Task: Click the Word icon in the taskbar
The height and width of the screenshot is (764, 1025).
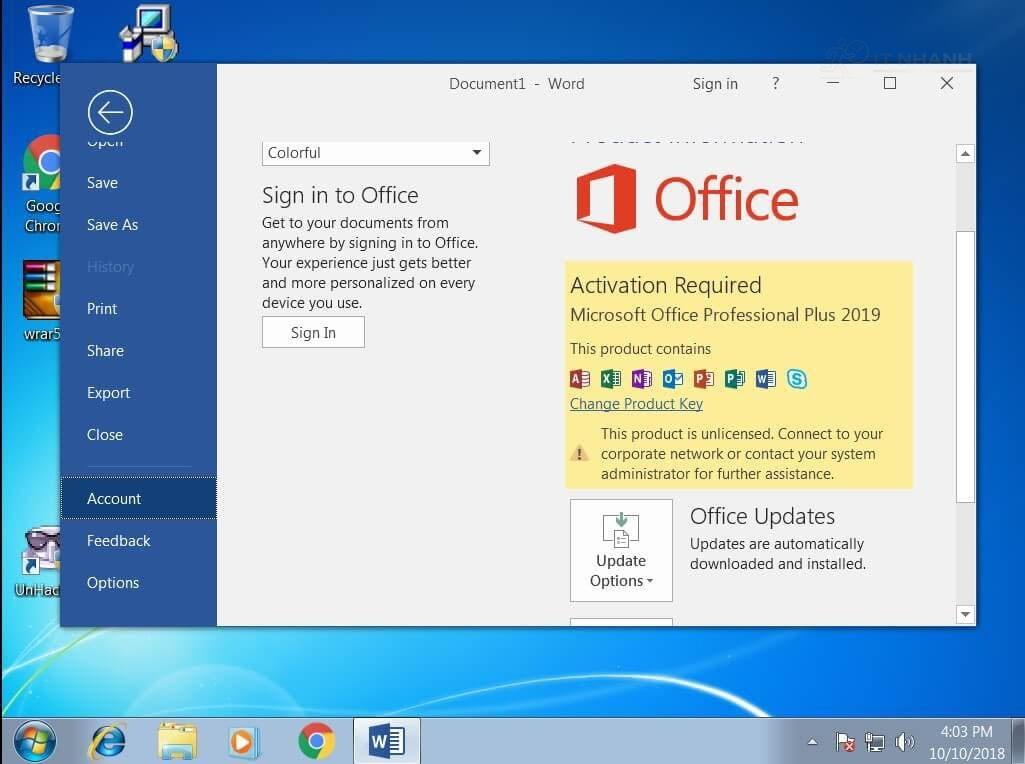Action: (386, 741)
